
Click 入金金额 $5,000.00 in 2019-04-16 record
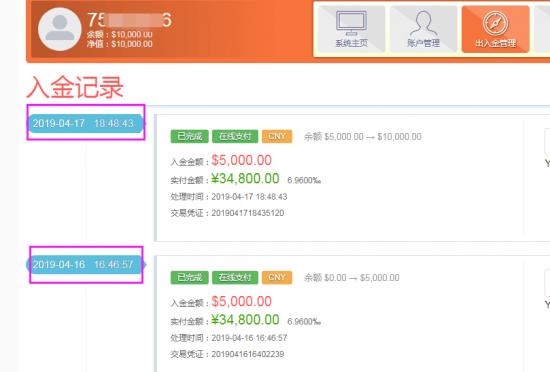[x=241, y=302]
